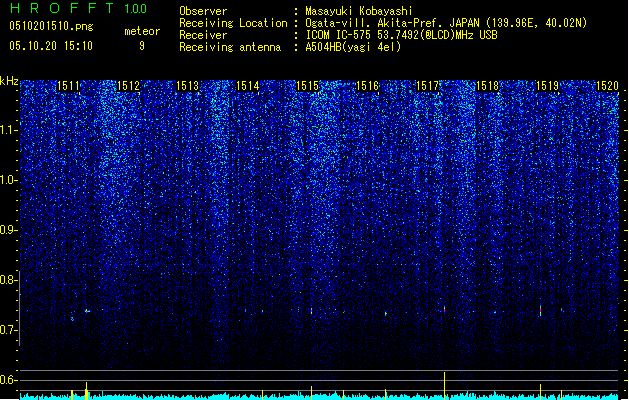629x400 pixels.
Task: Click the 1515 time marker
Action: (x=307, y=86)
